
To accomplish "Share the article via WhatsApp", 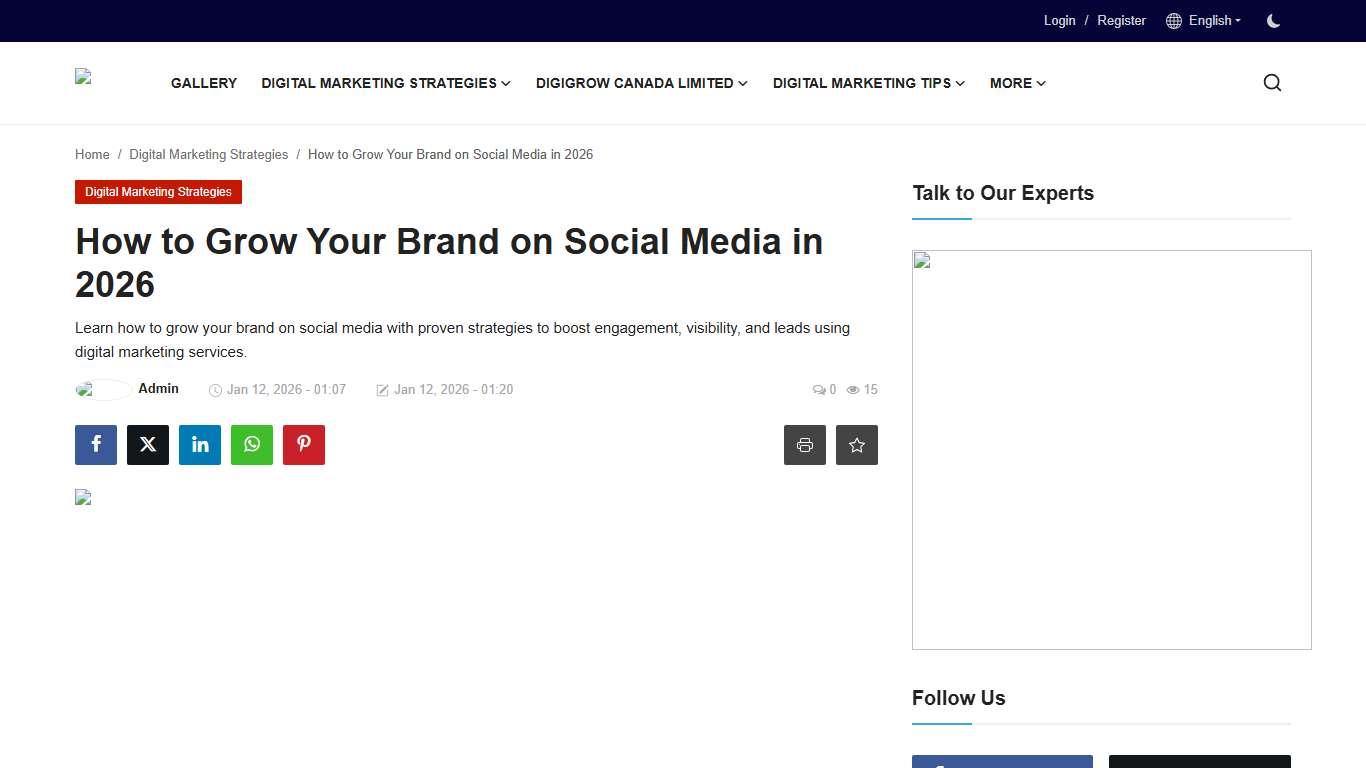I will 251,444.
